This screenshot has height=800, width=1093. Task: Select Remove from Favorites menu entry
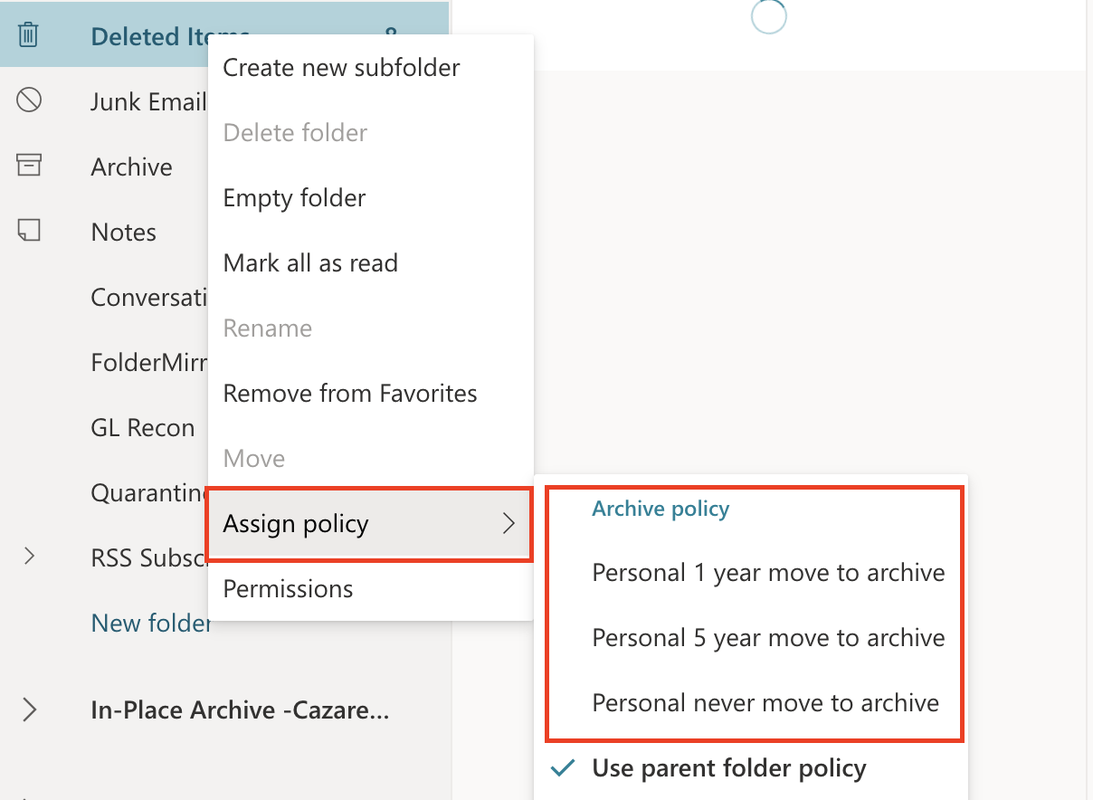click(x=349, y=393)
